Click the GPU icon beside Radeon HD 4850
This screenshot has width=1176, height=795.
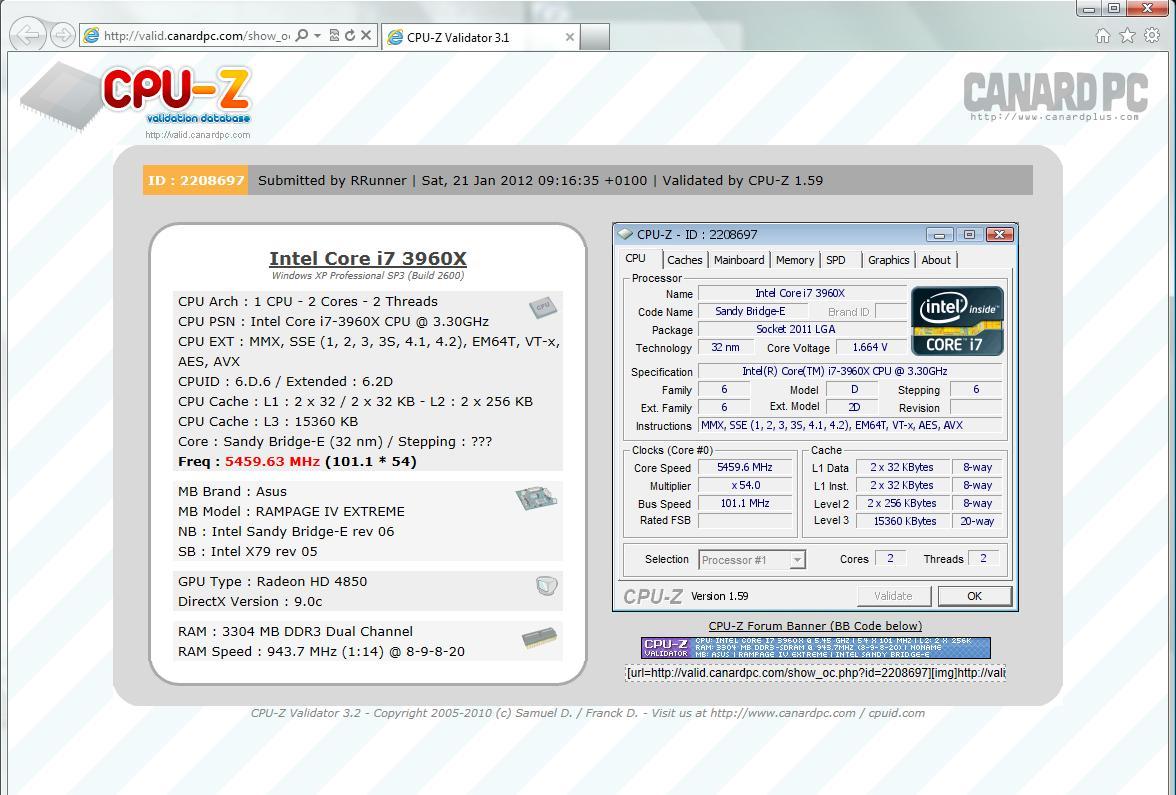click(547, 586)
